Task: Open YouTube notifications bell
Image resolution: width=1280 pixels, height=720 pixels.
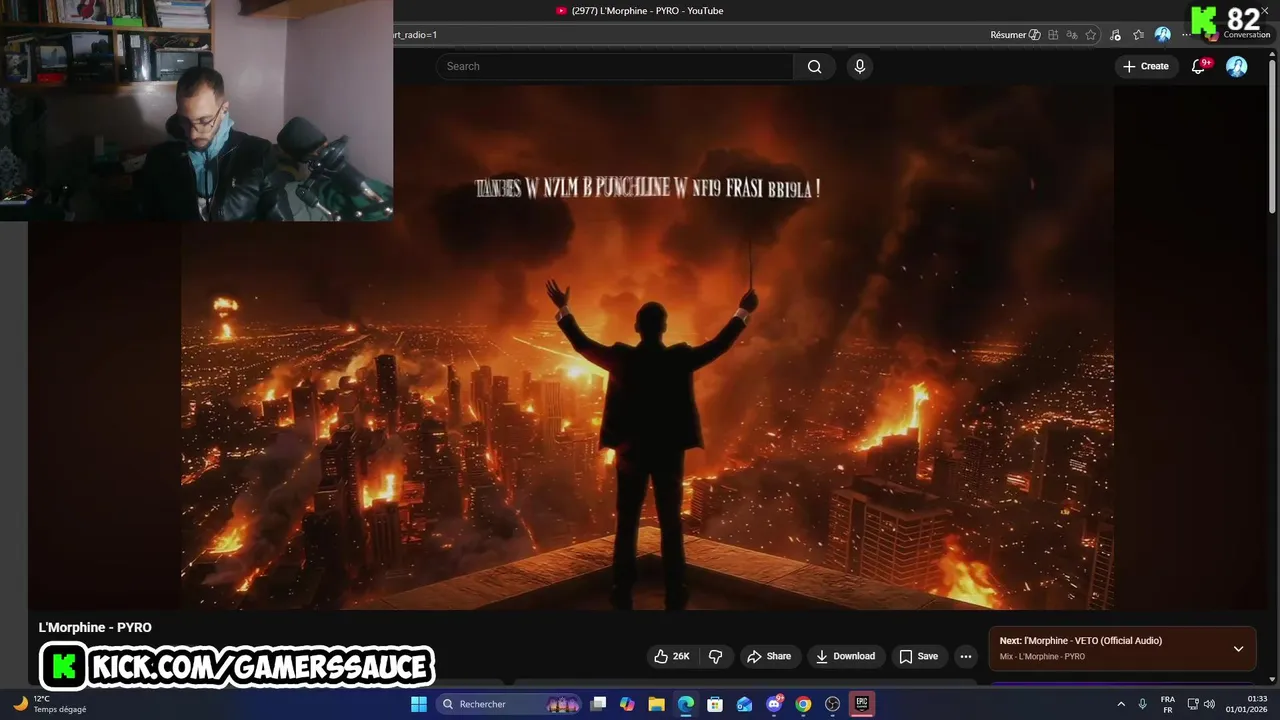Action: [1199, 66]
